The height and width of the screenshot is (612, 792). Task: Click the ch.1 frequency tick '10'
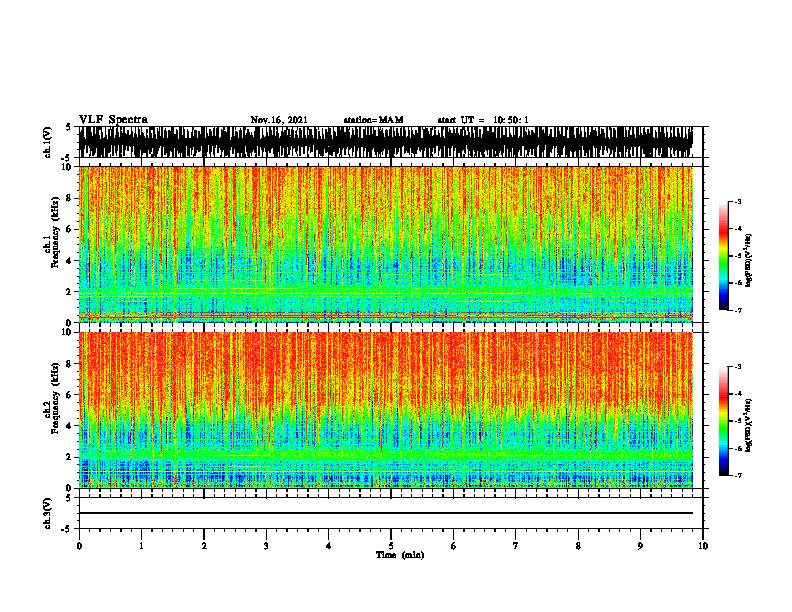67,167
